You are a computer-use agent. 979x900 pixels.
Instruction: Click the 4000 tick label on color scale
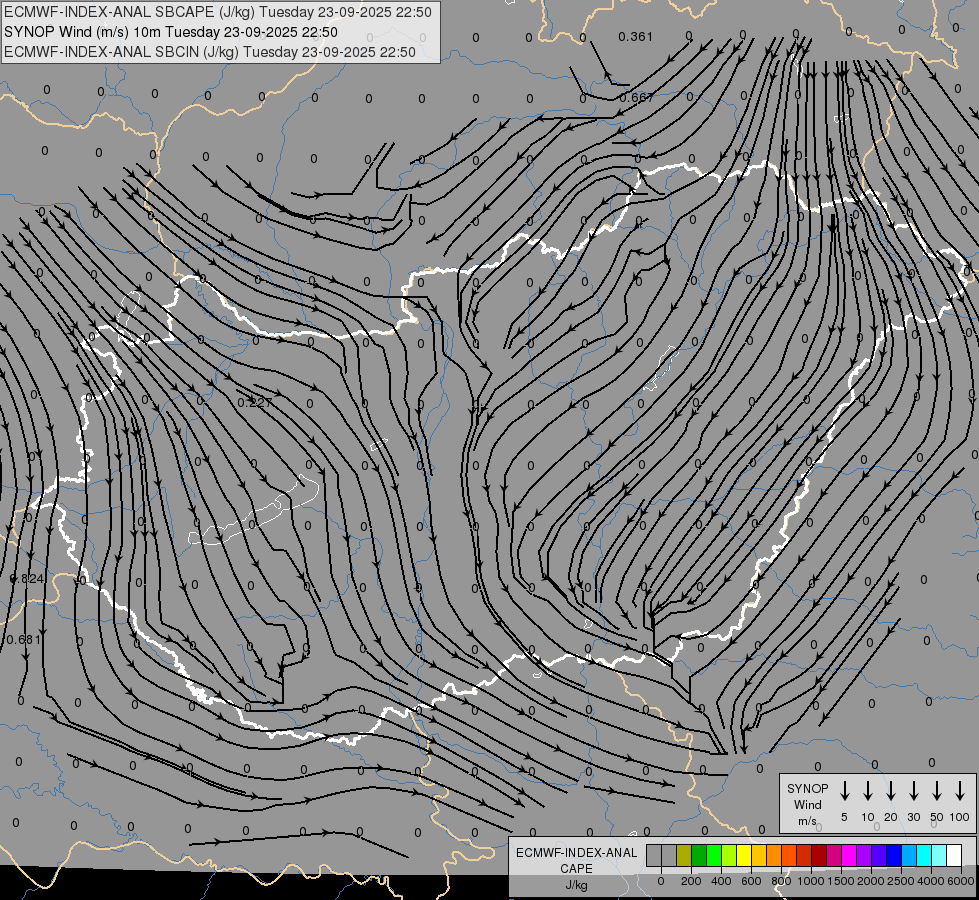pos(930,881)
